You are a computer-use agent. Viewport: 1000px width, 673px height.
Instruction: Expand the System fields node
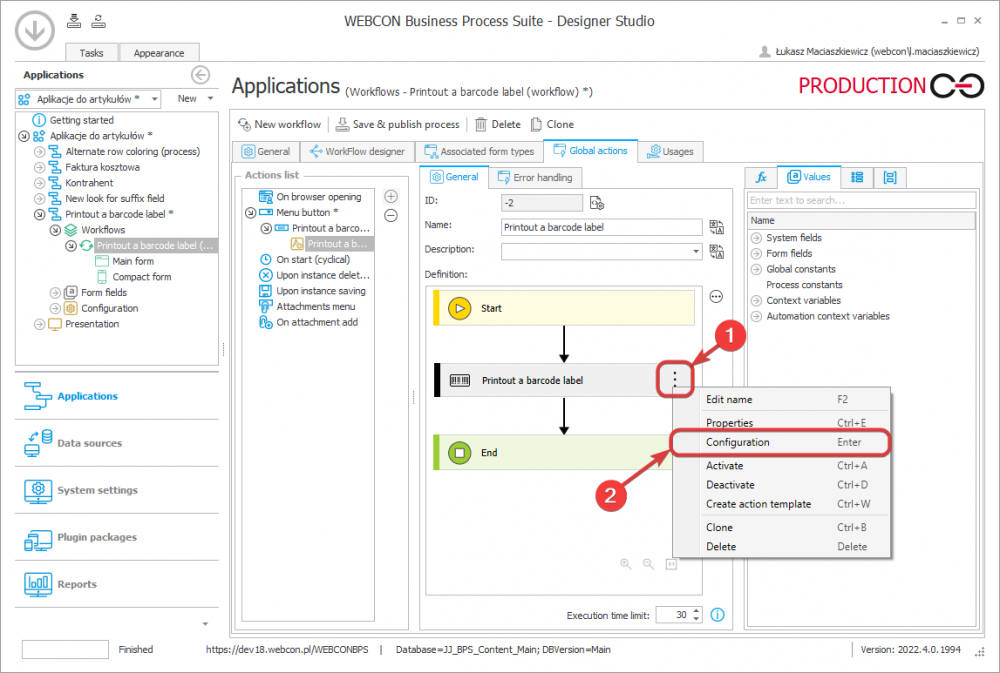(x=756, y=238)
